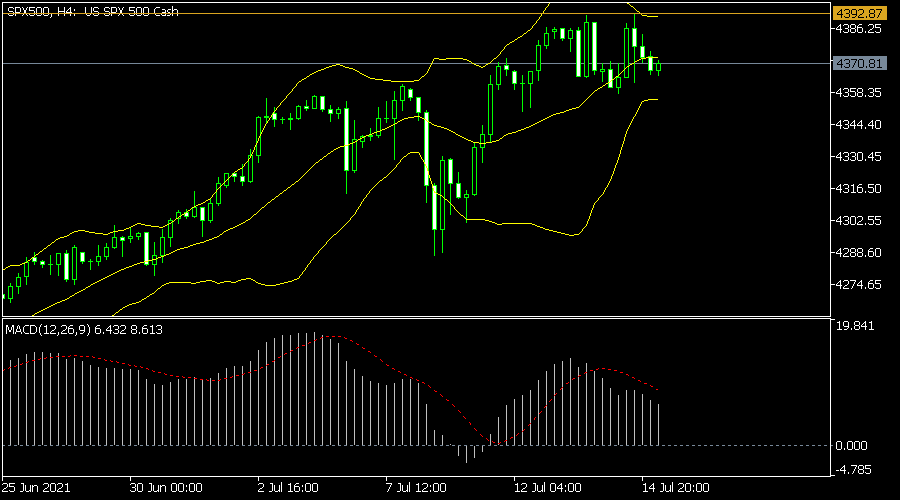Click the 4344.40 price scale value

pyautogui.click(x=859, y=125)
